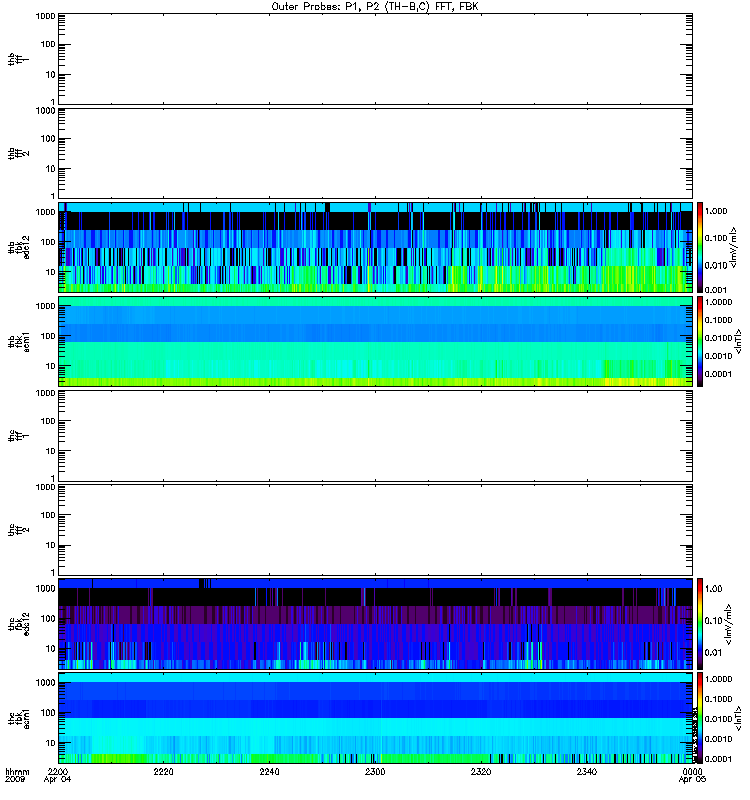Click the '0.0100' label on thb scm1 color bar
Viewport: 750px width, 800px height.
coord(718,338)
